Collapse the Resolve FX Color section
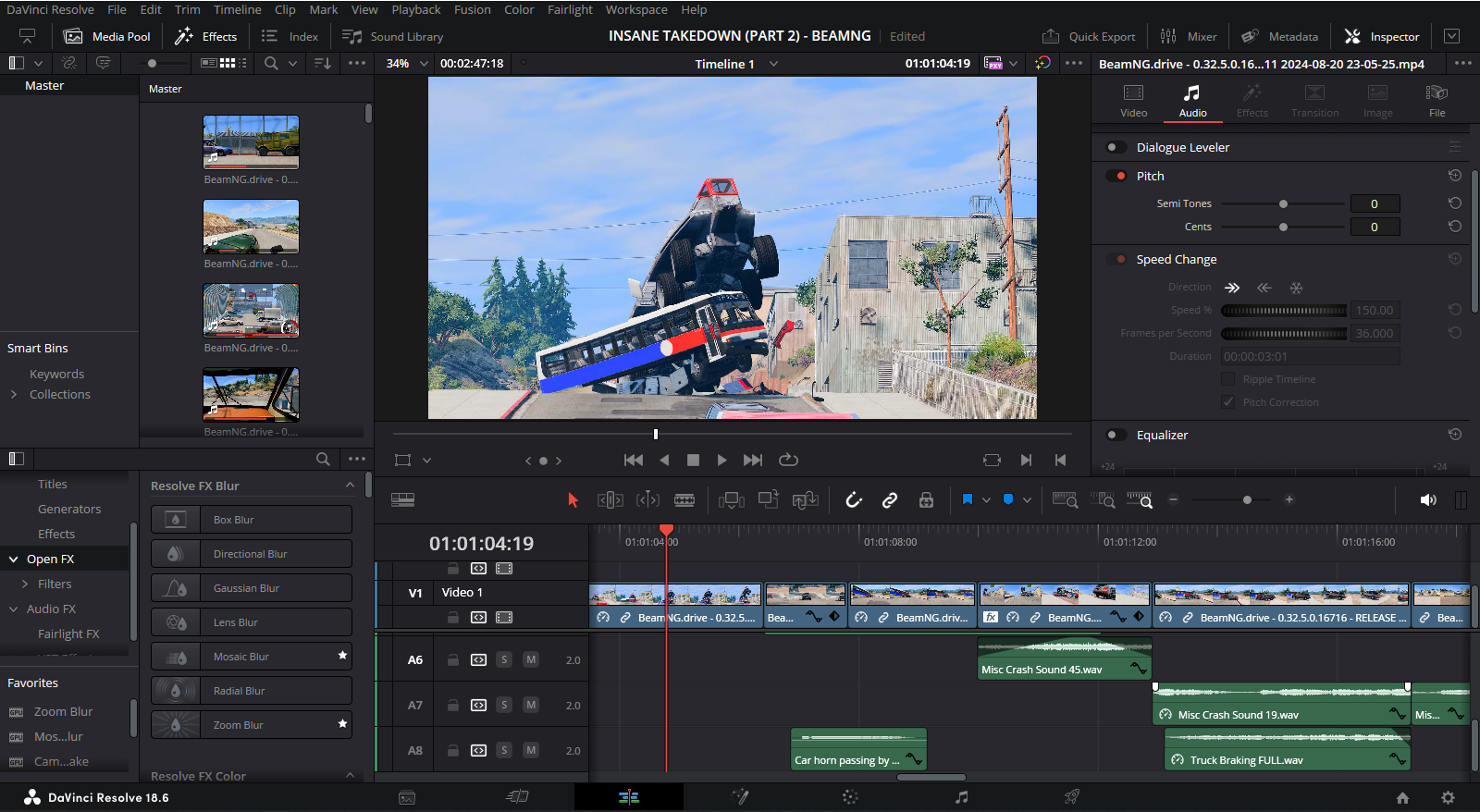 [x=350, y=775]
